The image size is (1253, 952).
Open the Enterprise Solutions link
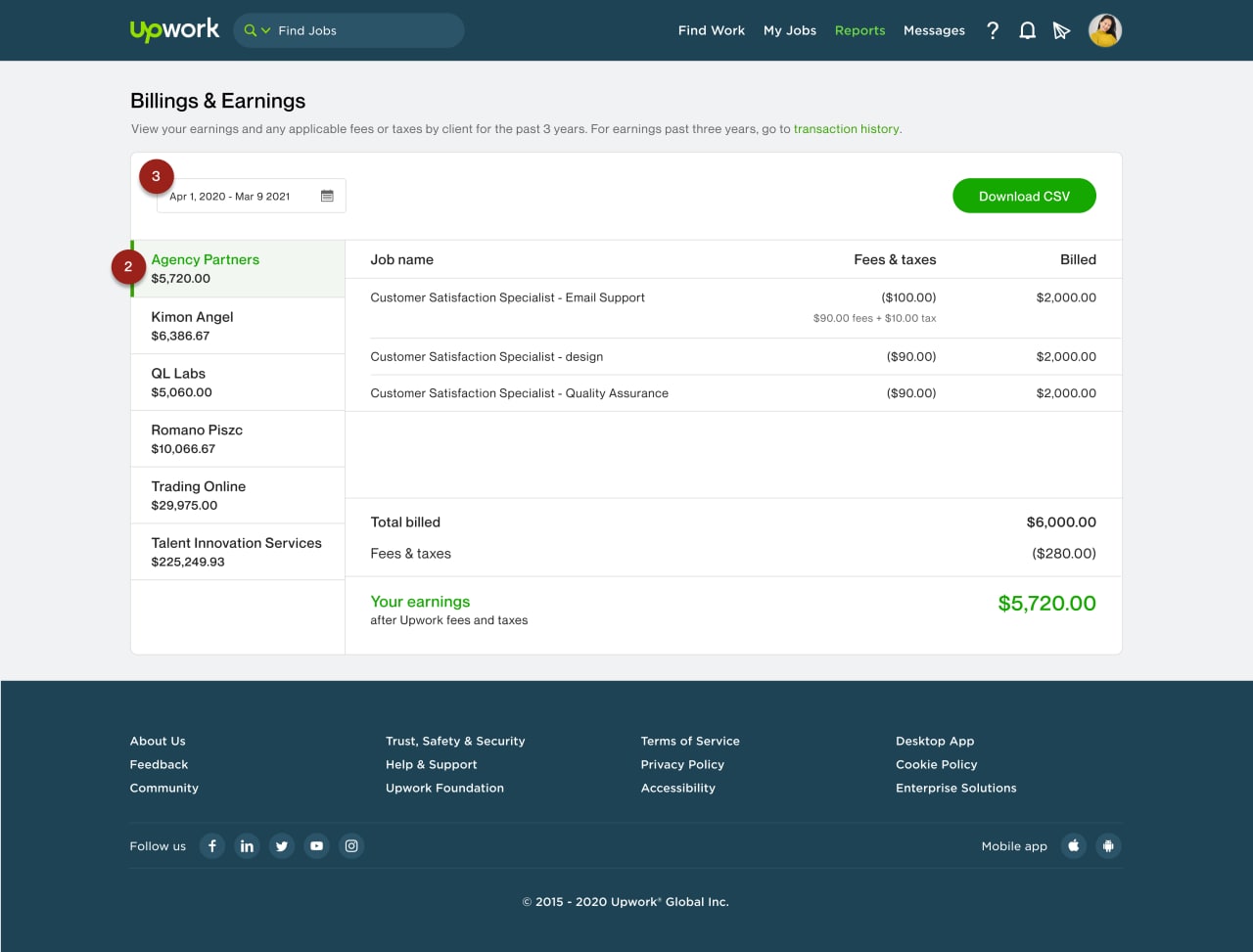click(956, 788)
